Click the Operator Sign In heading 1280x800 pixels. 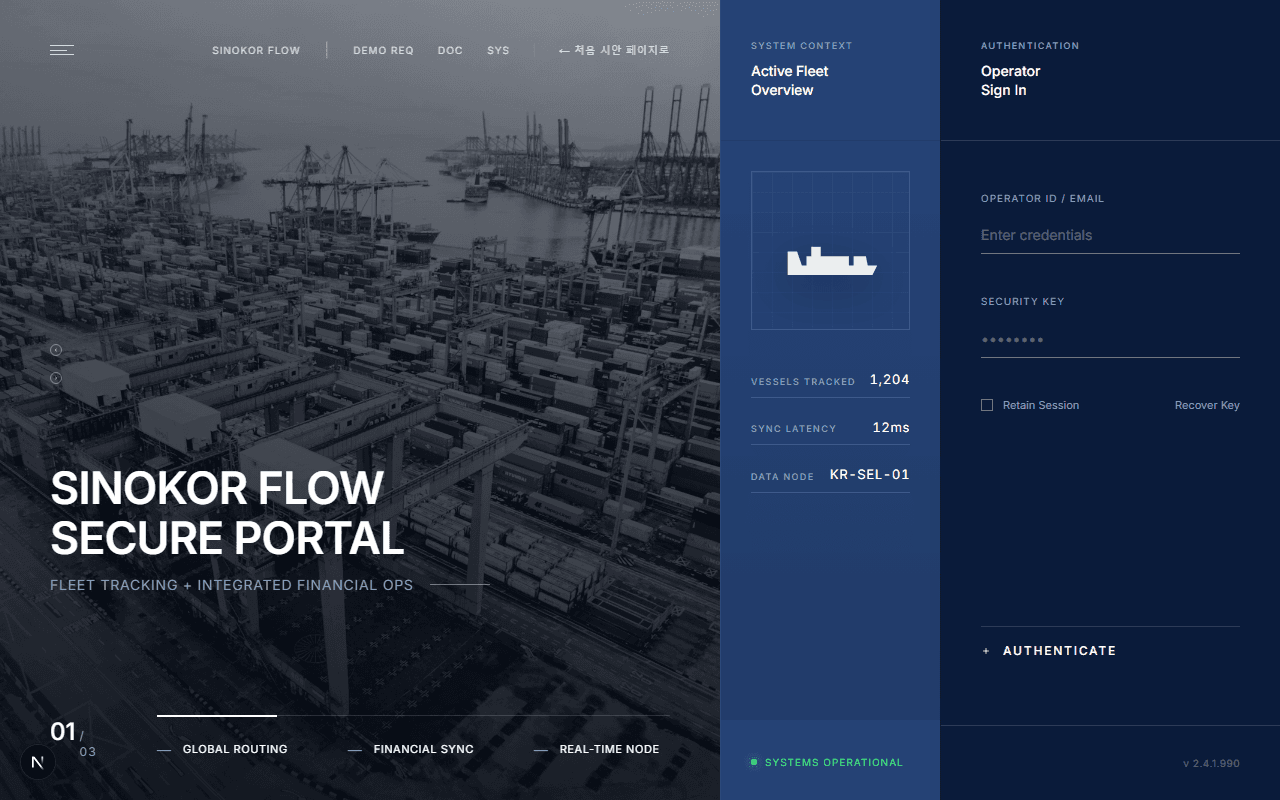(1011, 80)
